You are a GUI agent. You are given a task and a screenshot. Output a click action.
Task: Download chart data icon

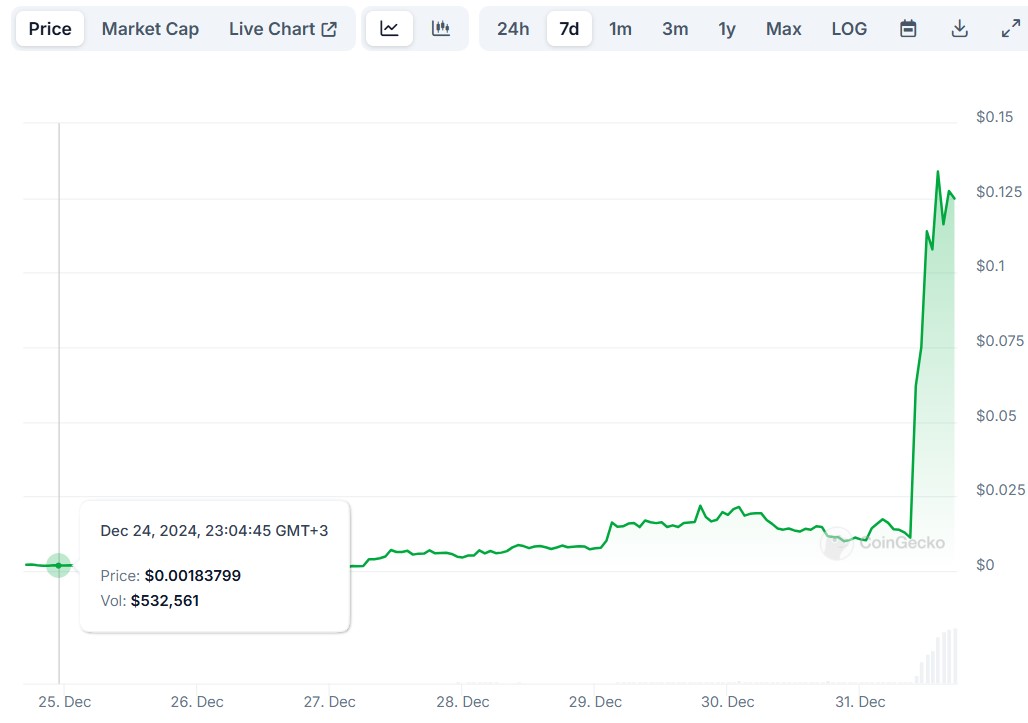coord(959,29)
